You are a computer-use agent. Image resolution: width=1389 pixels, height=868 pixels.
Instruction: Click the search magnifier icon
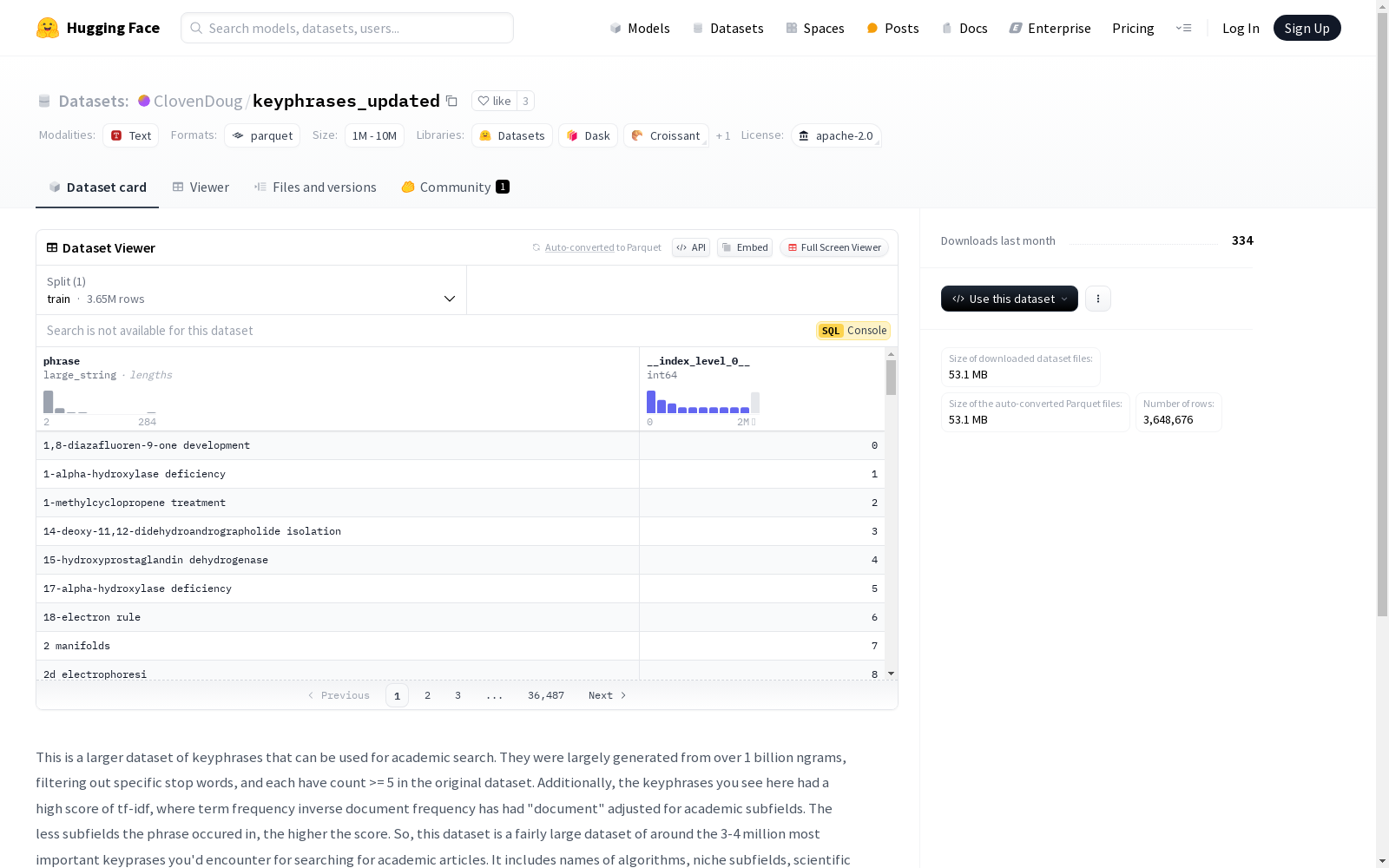196,28
